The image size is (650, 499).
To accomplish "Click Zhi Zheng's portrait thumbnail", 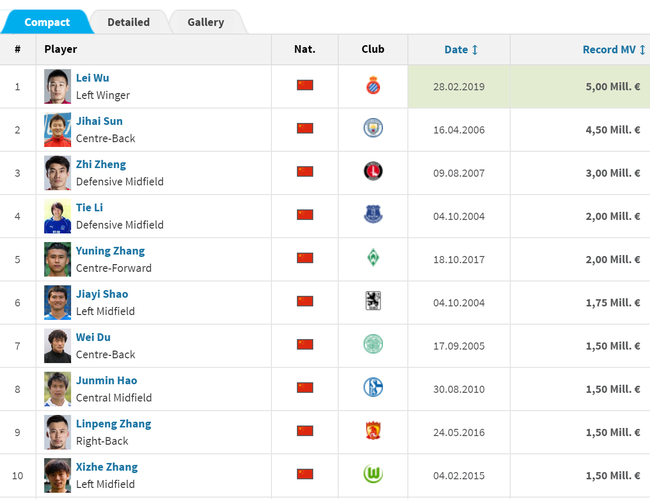I will click(58, 173).
